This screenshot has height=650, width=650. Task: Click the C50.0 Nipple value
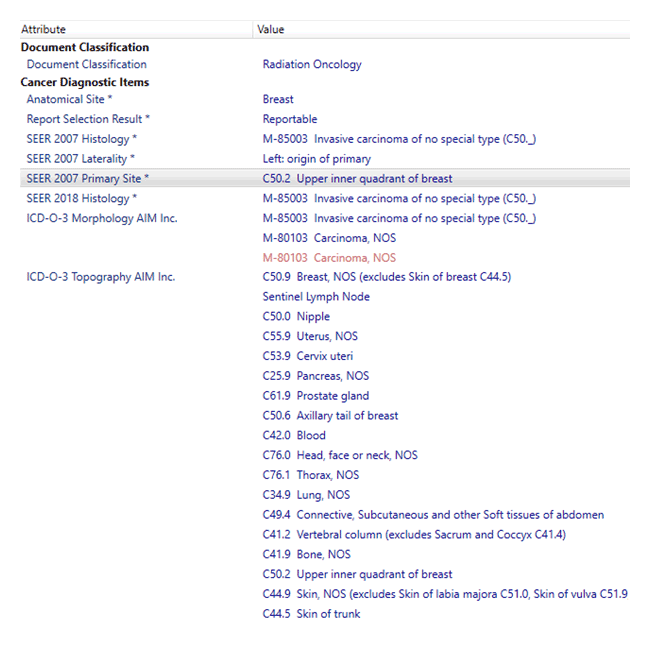click(x=296, y=317)
